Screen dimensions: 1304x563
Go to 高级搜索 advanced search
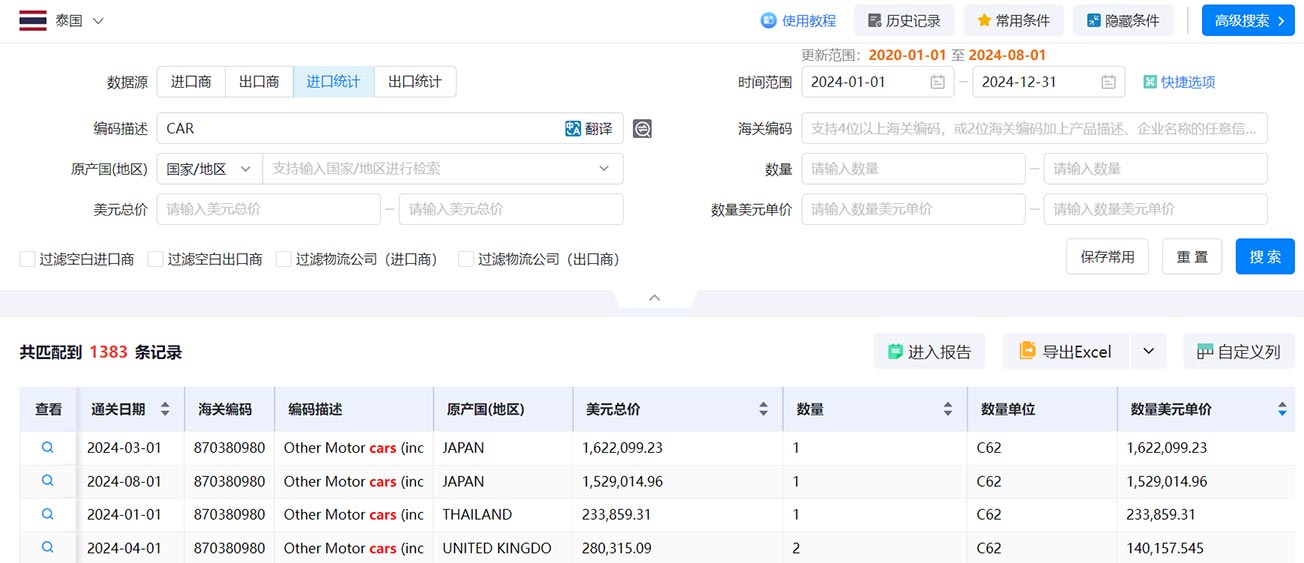[x=1248, y=21]
